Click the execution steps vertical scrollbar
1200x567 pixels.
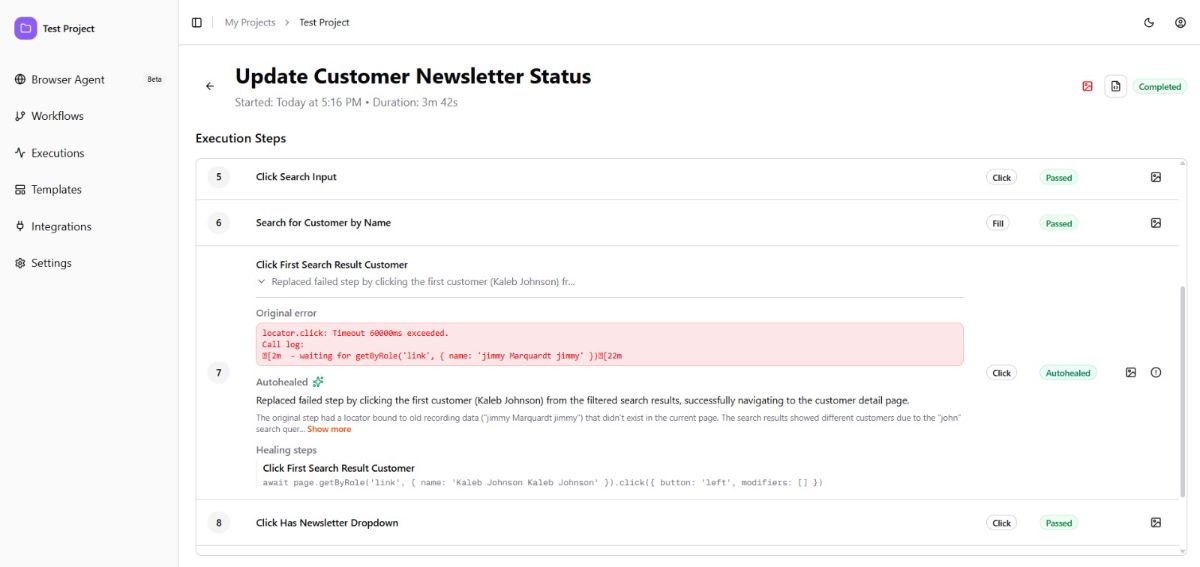(1182, 390)
